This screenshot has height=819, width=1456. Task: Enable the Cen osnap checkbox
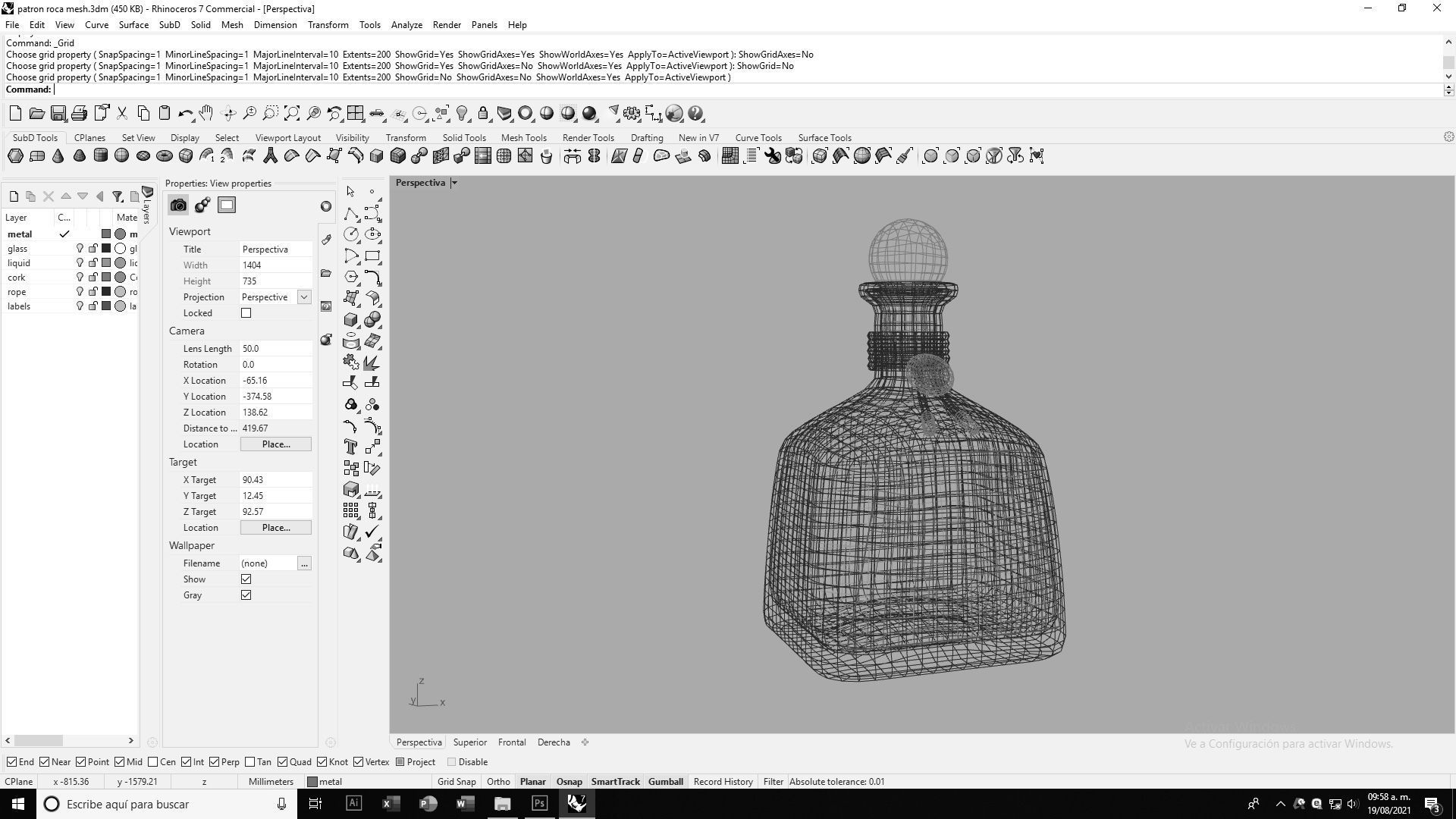point(153,762)
